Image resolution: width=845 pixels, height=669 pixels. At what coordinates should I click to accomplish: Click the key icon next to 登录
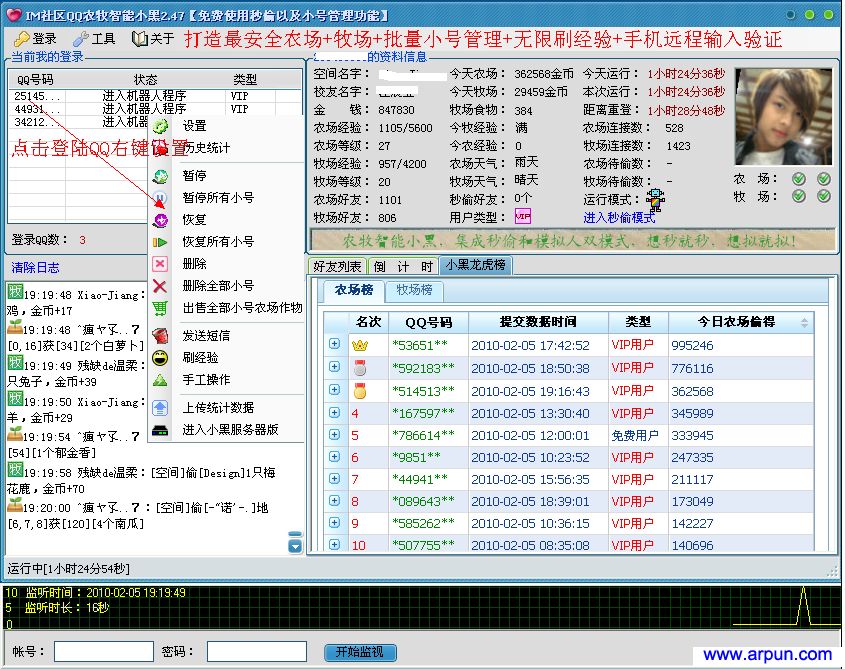point(22,39)
